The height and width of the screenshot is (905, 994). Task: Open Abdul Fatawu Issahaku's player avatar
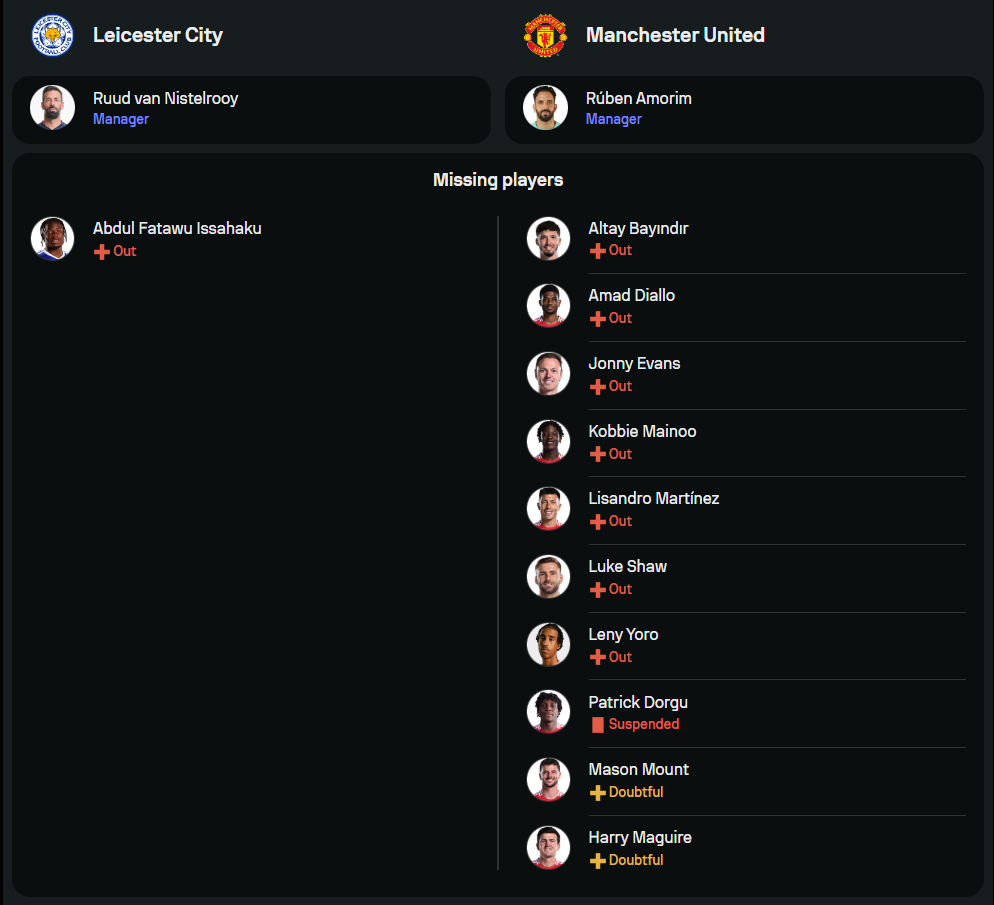click(x=52, y=238)
